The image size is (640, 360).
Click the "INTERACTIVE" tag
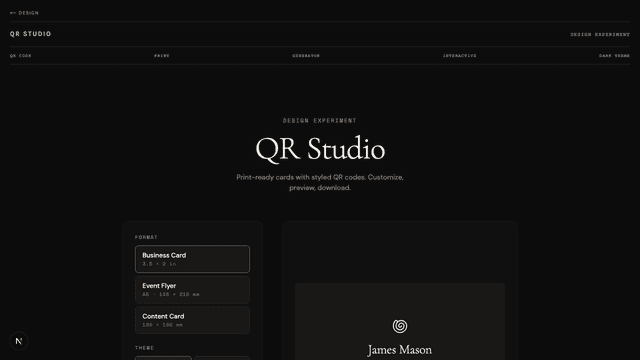(x=460, y=56)
